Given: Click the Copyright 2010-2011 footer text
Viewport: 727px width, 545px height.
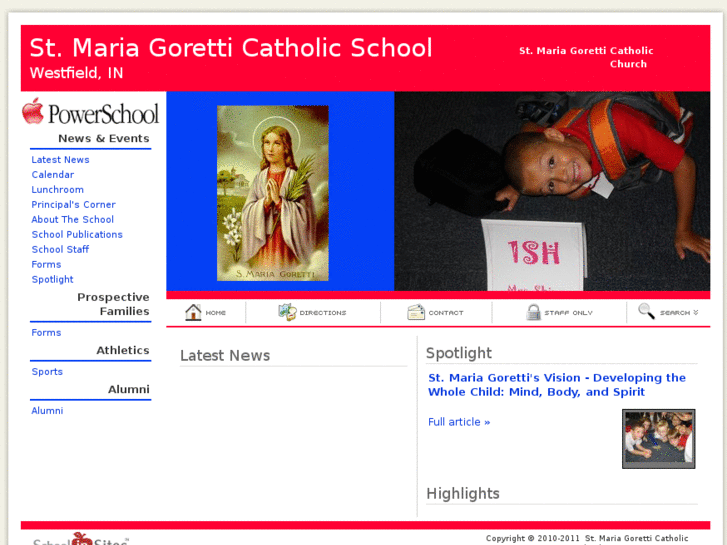Looking at the screenshot, I should [x=587, y=539].
